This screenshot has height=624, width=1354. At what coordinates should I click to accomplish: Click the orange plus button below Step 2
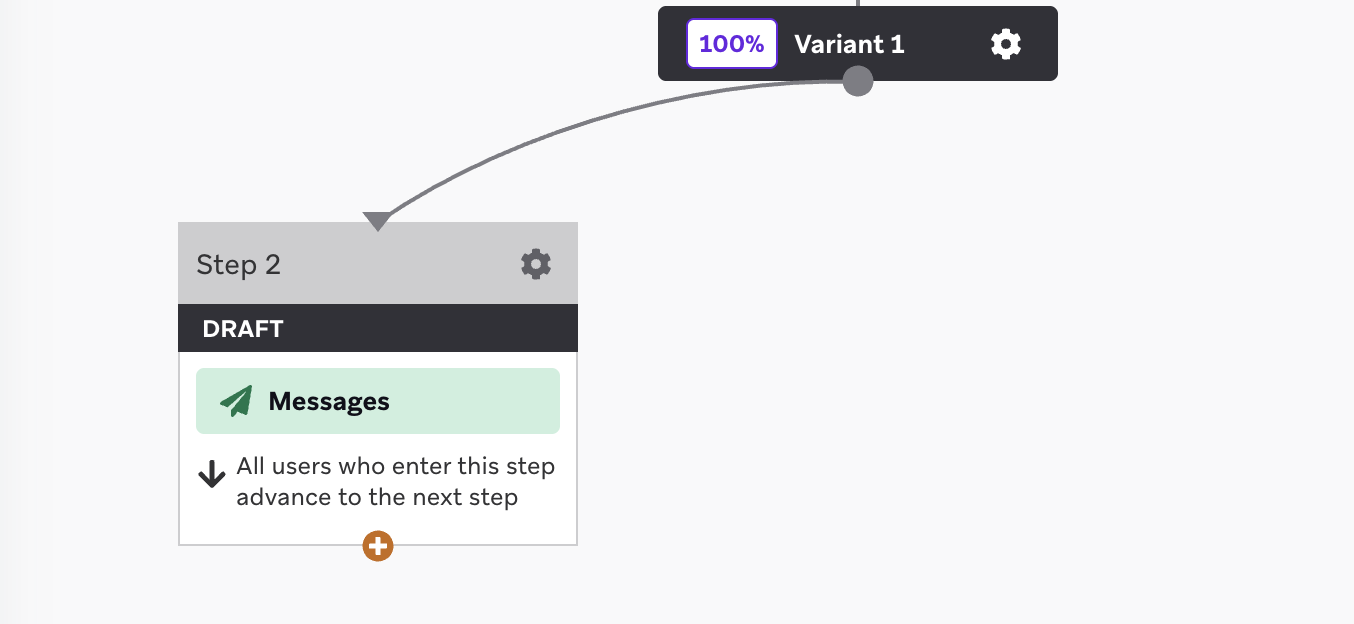click(x=378, y=546)
